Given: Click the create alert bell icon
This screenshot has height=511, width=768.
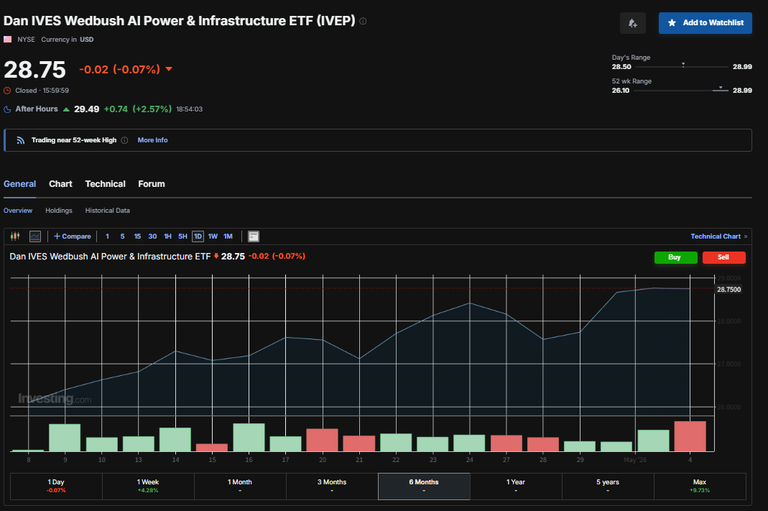Looking at the screenshot, I should click(x=632, y=23).
